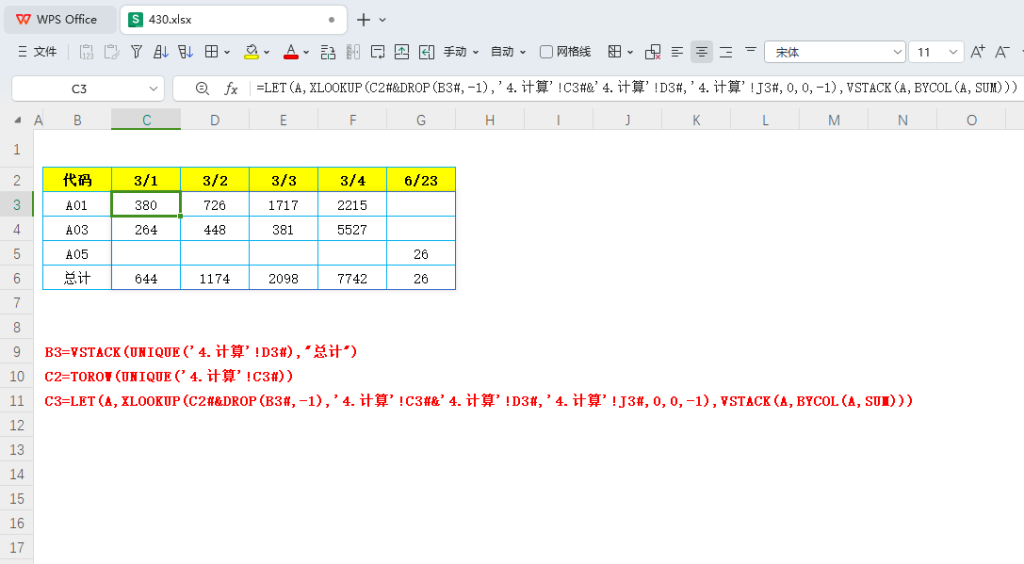Decrease font size with A- icon
1024x564 pixels.
[x=1002, y=52]
